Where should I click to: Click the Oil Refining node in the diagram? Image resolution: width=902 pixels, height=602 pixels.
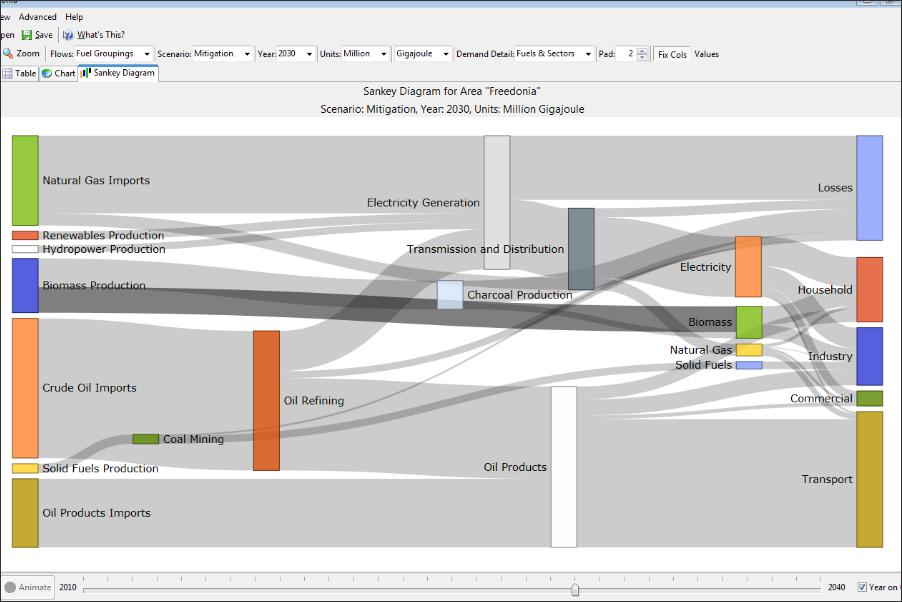coord(266,400)
